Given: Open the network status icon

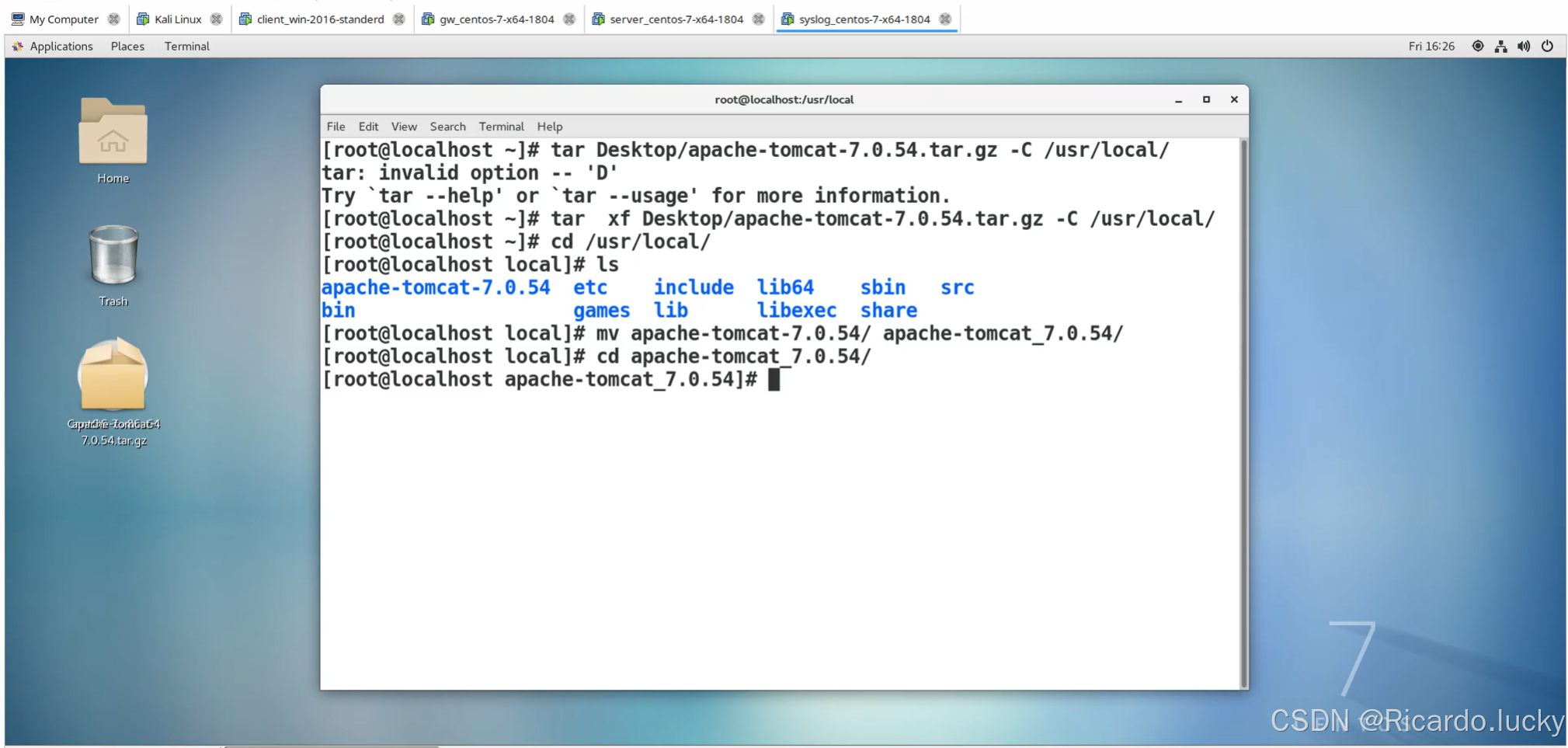Looking at the screenshot, I should click(x=1500, y=46).
